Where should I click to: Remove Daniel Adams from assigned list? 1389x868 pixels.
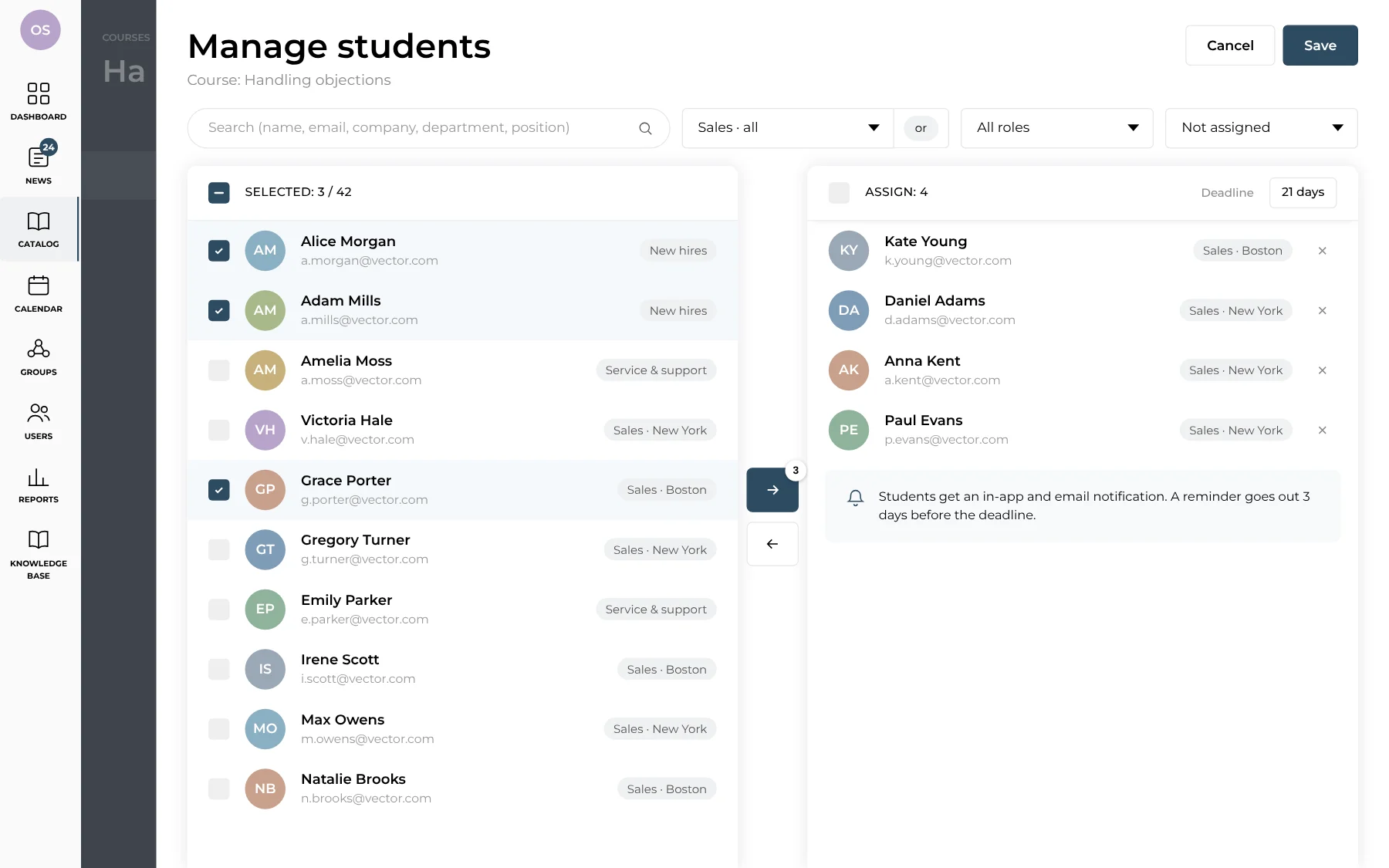point(1322,311)
